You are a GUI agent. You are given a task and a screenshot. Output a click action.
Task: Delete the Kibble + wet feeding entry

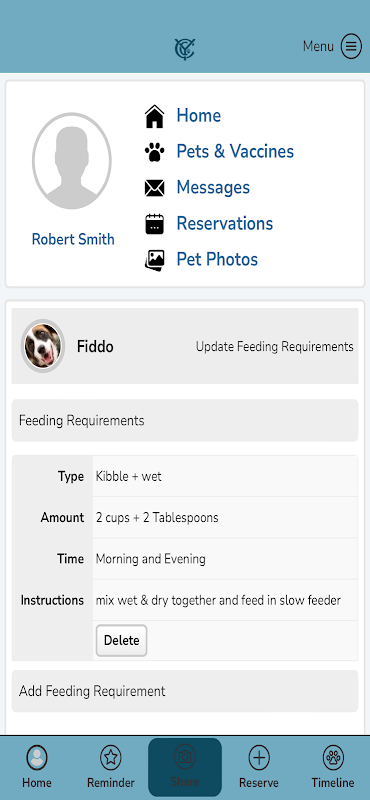coord(121,640)
